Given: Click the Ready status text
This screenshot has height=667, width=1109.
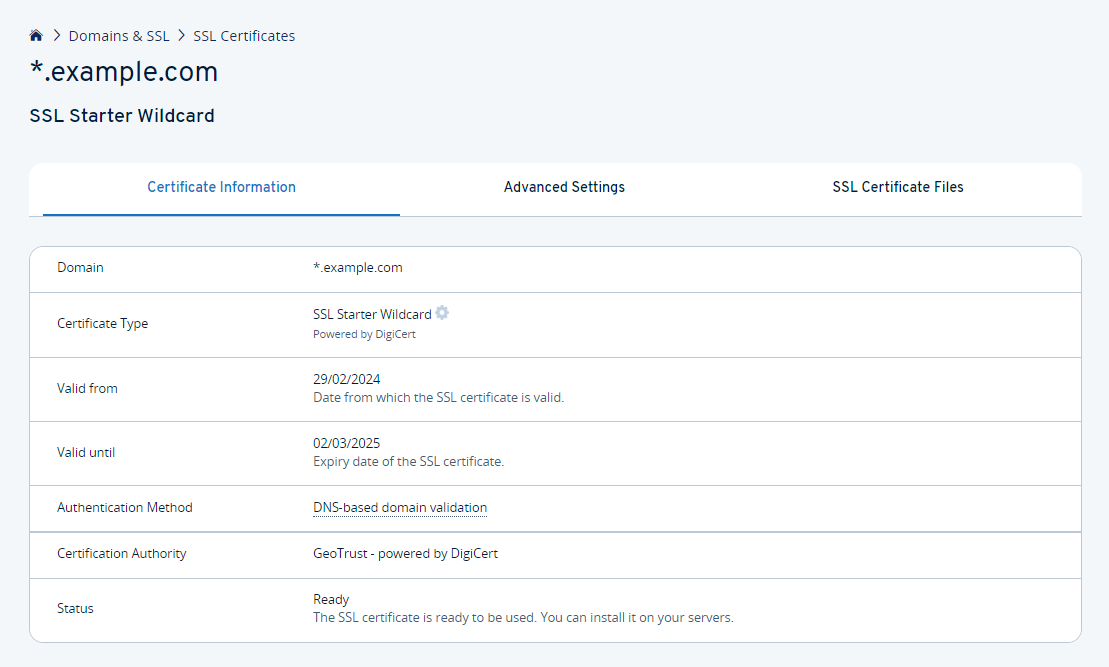Looking at the screenshot, I should coord(331,599).
